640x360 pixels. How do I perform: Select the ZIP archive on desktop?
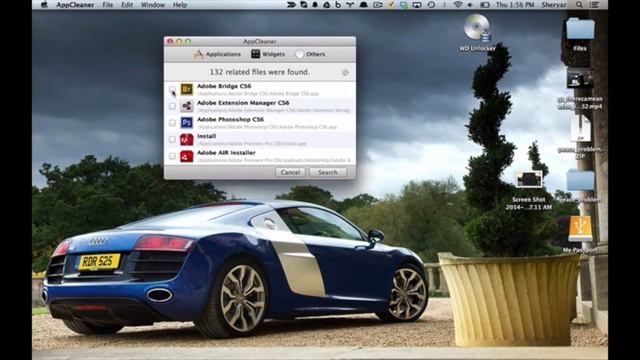point(580,128)
